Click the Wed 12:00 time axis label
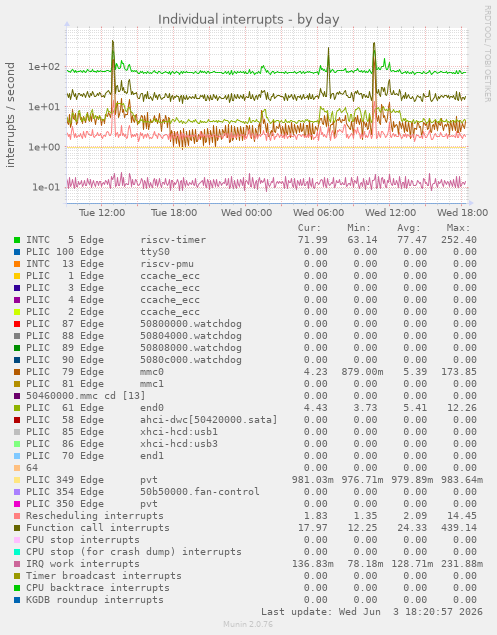 (x=390, y=213)
